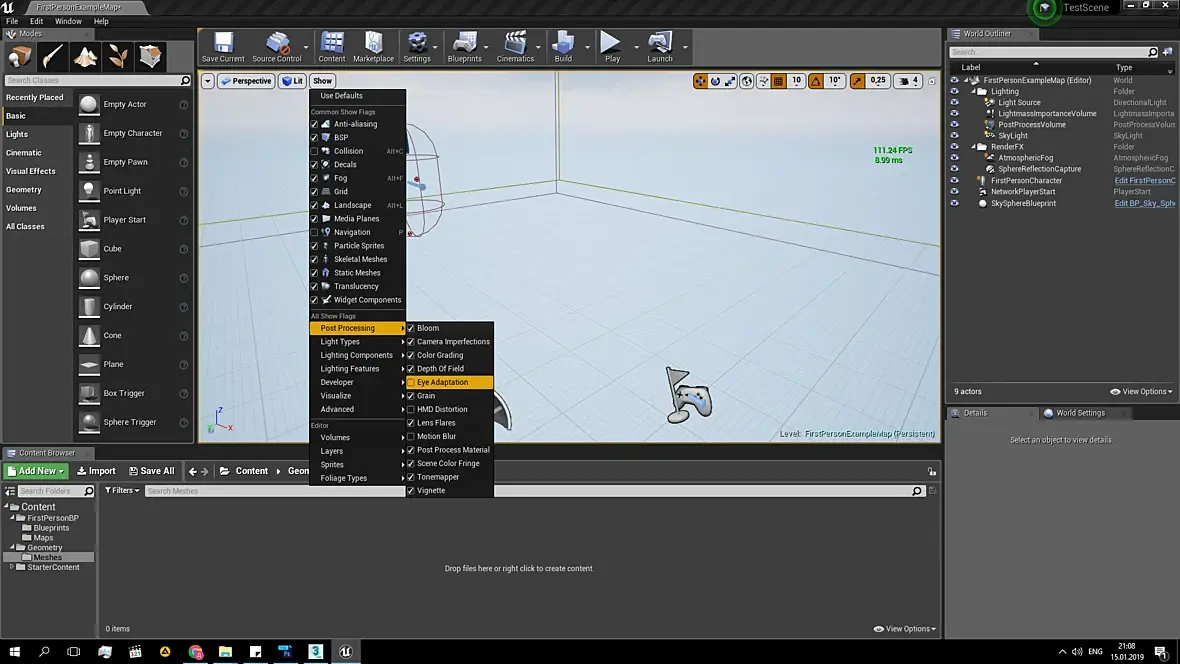Enable the Eye Adaptation checkbox
Image resolution: width=1180 pixels, height=664 pixels.
point(411,382)
